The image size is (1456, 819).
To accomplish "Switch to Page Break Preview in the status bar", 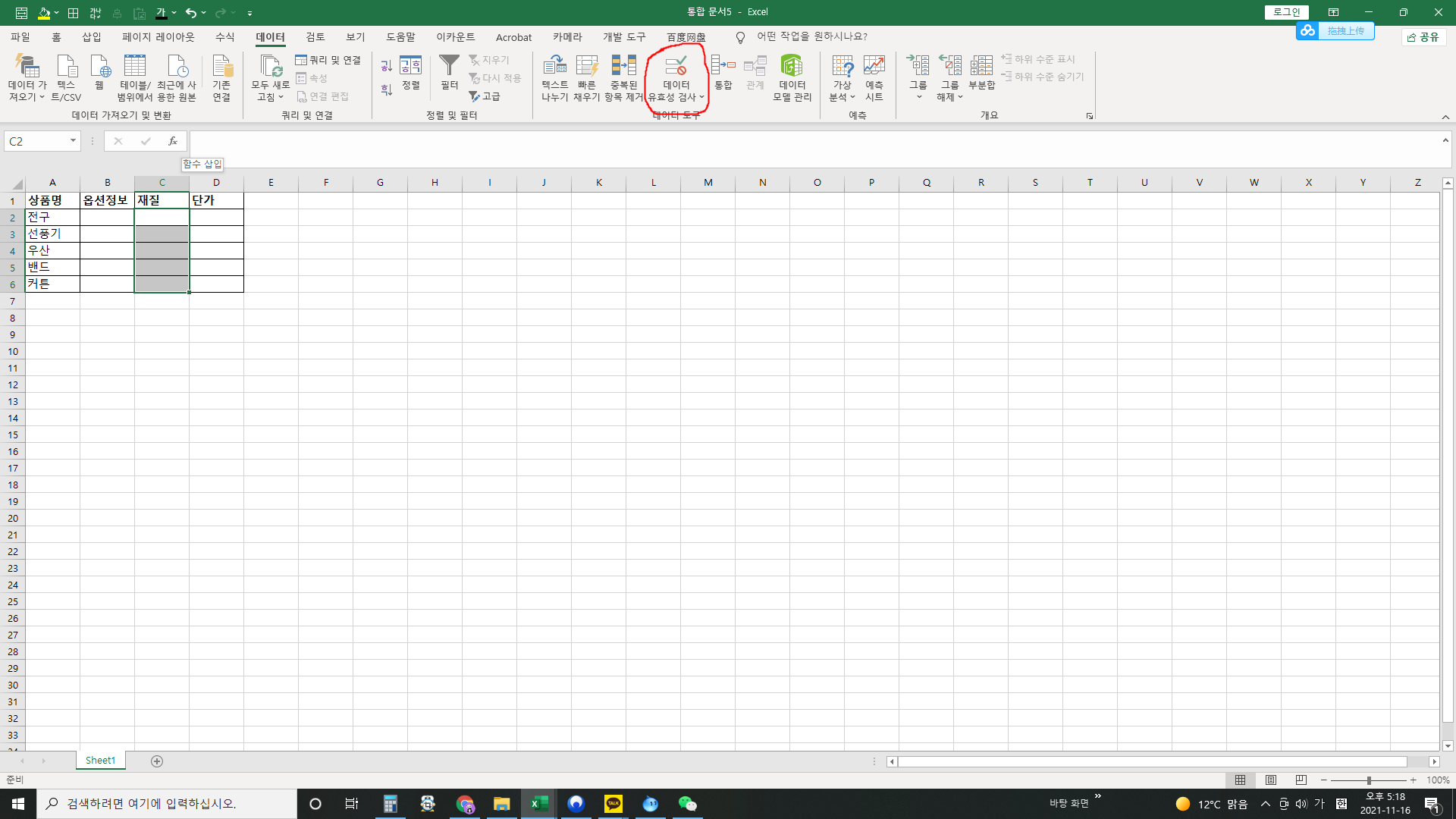I will click(x=1301, y=780).
